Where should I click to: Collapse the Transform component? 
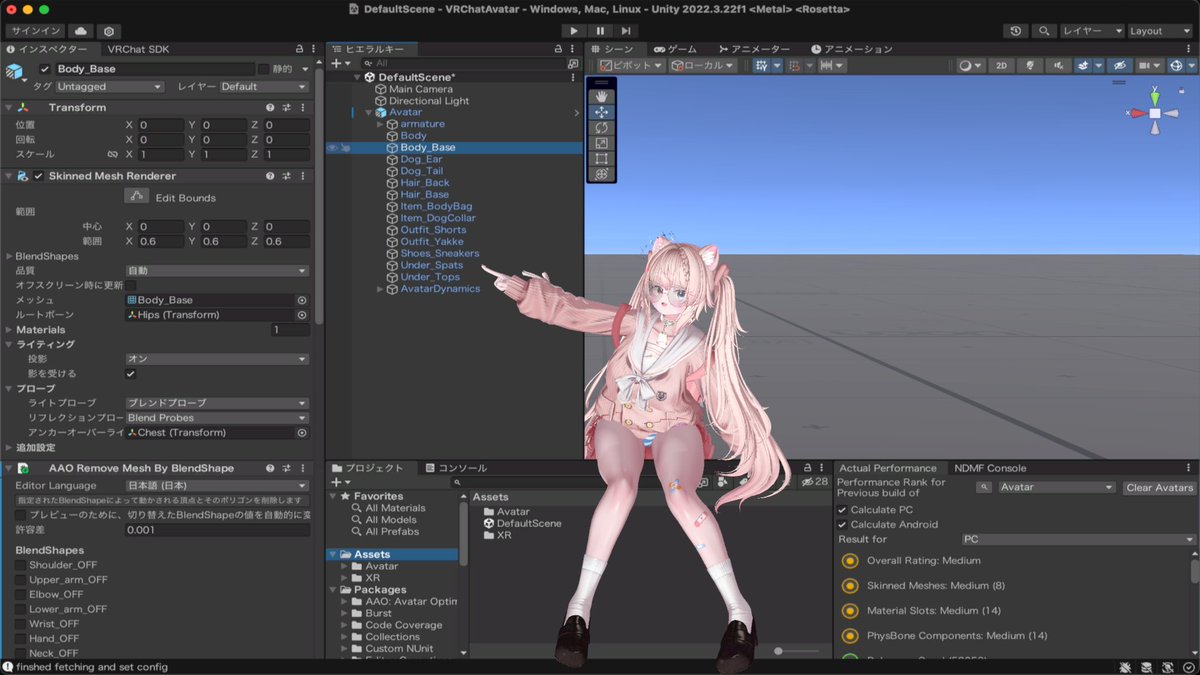coord(8,107)
